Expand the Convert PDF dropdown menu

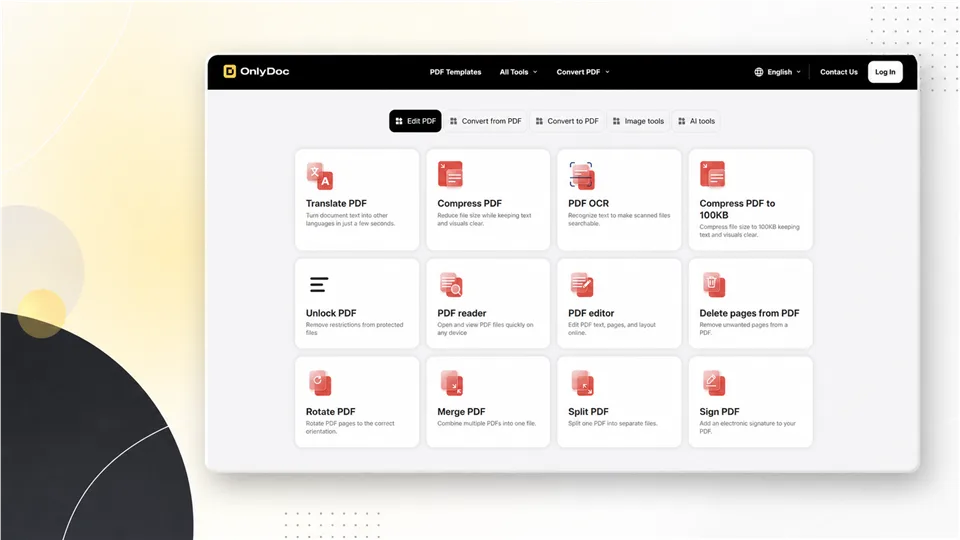click(583, 72)
